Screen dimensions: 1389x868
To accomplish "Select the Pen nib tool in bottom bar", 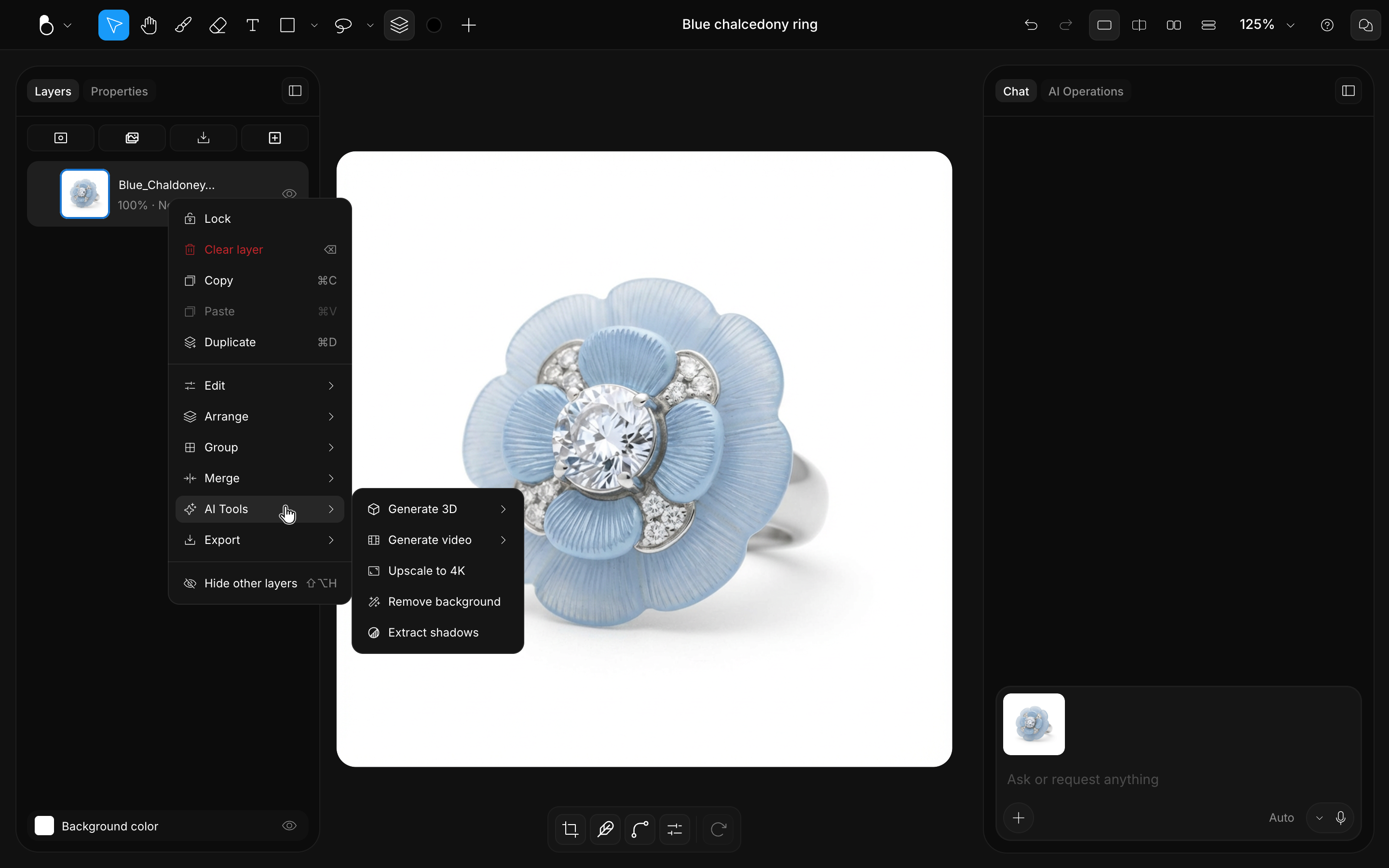I will coord(606,829).
